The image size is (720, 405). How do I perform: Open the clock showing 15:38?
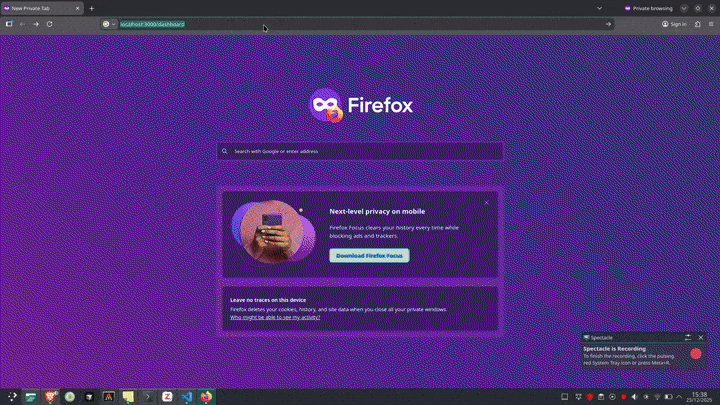pos(699,397)
